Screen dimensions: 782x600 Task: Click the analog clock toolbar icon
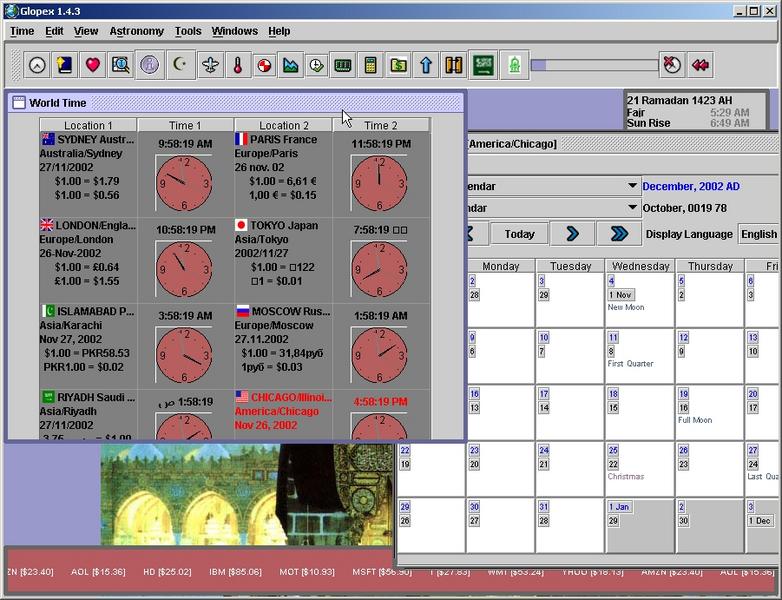click(x=37, y=65)
